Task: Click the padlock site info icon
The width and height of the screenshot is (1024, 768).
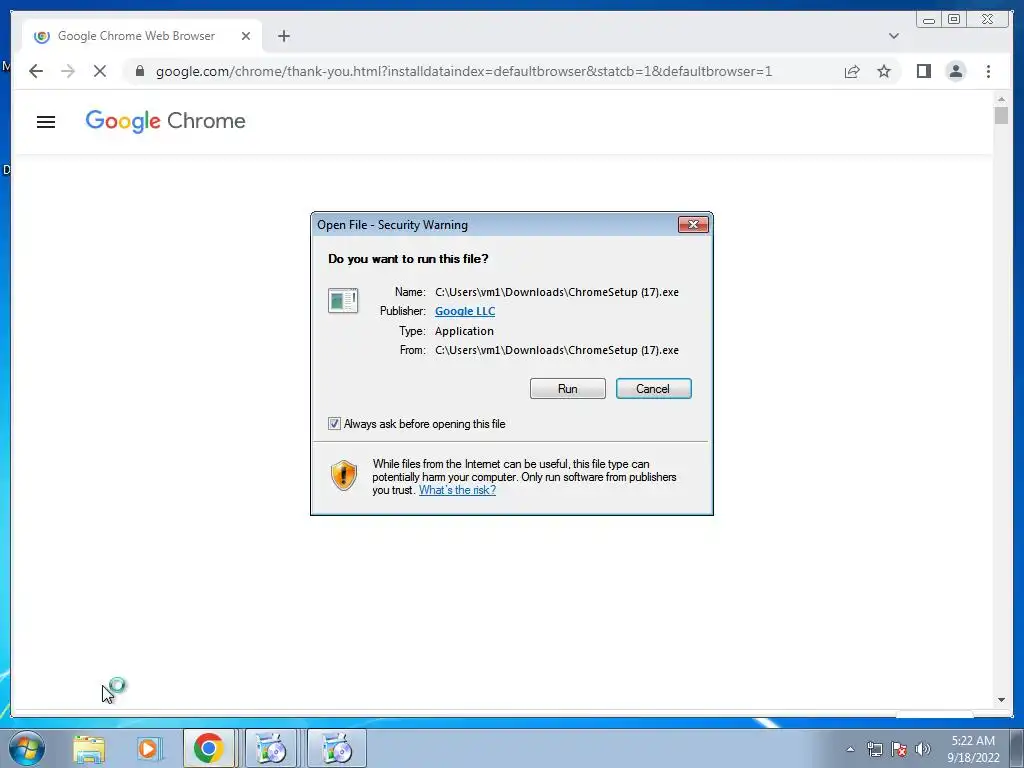Action: (139, 71)
